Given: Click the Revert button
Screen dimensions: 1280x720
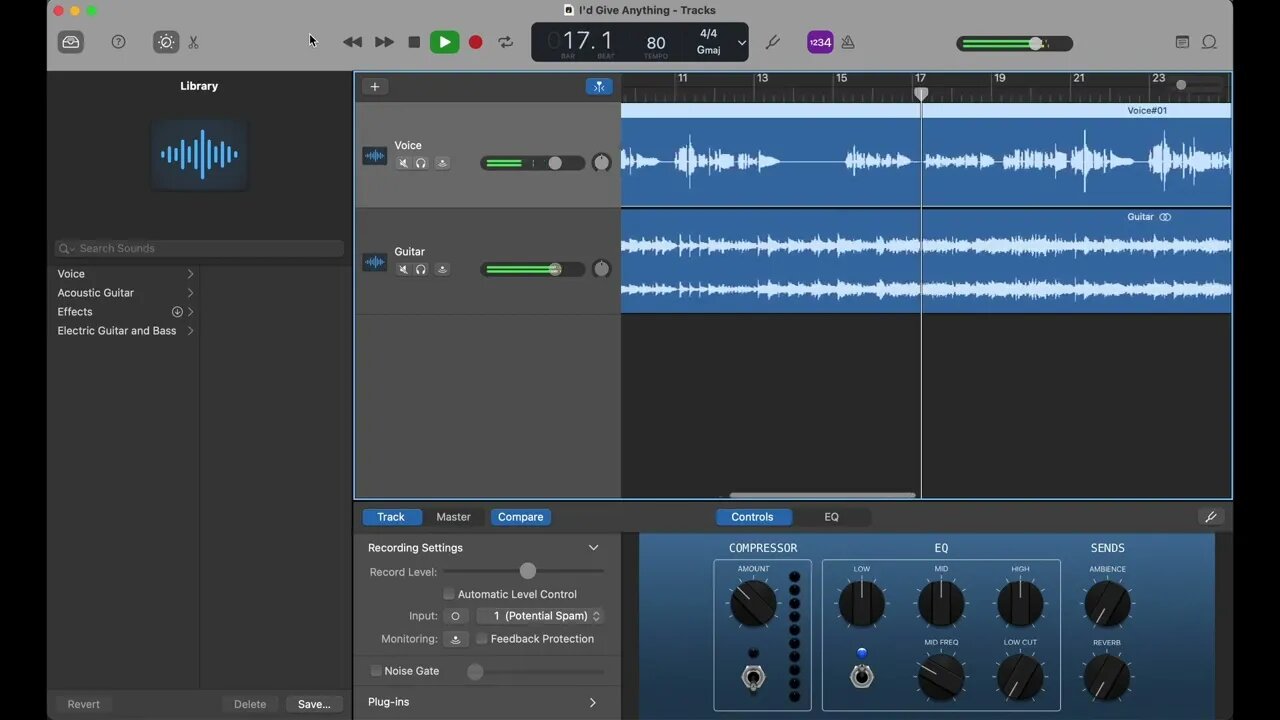Looking at the screenshot, I should [x=84, y=704].
